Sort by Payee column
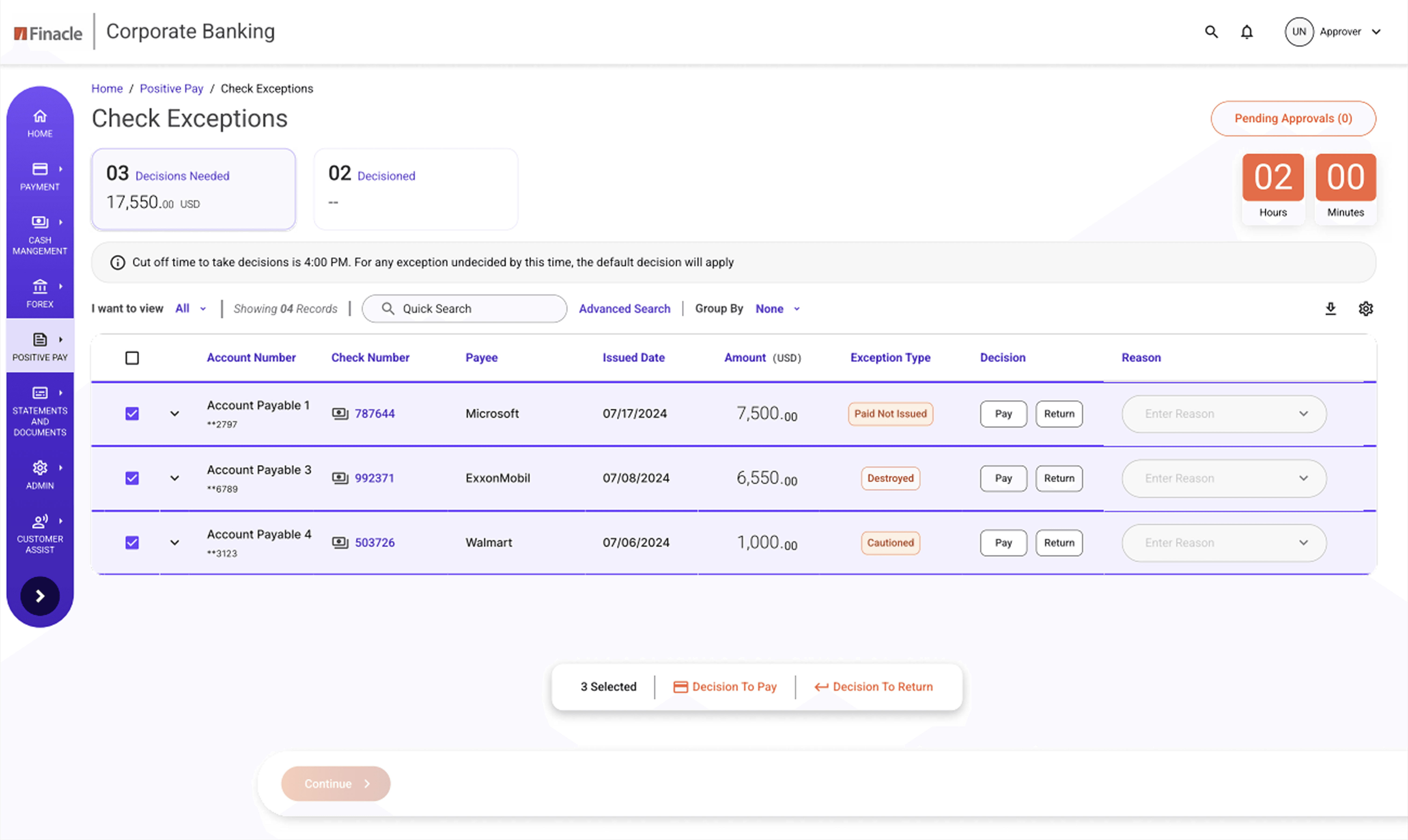This screenshot has width=1408, height=840. [481, 358]
